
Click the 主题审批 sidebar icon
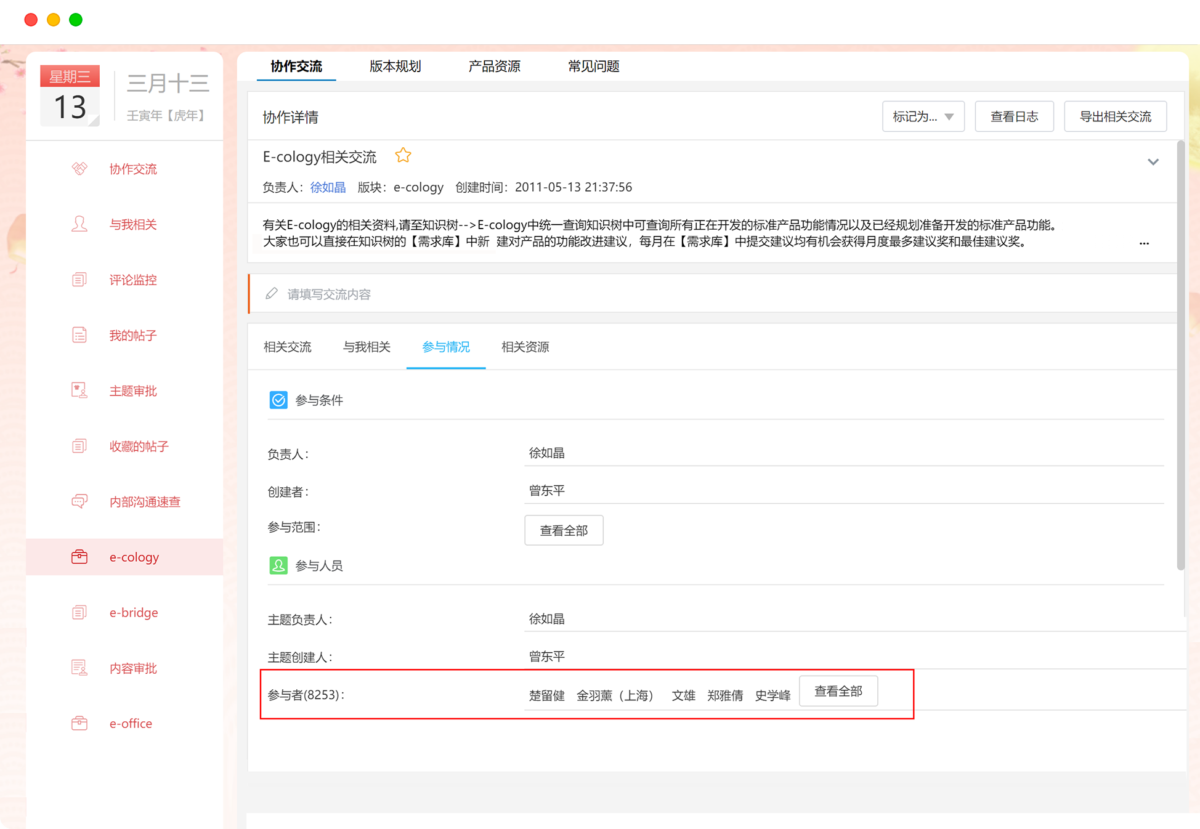coord(79,391)
